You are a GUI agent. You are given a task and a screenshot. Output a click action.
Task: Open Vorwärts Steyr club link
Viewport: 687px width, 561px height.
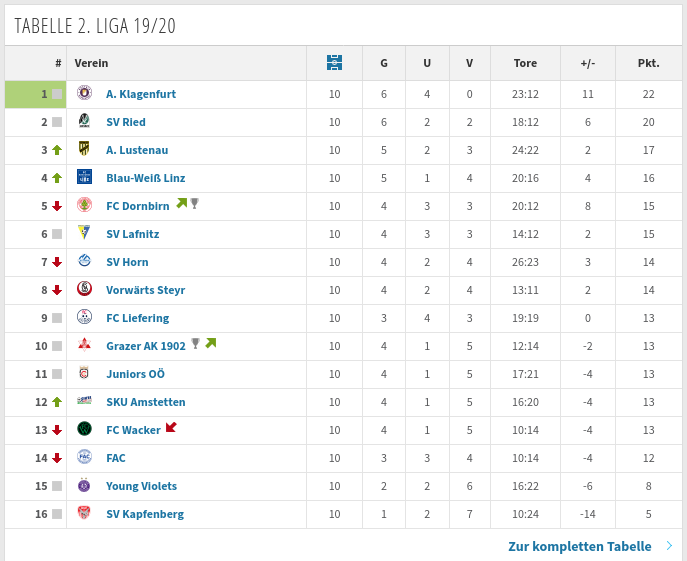click(x=145, y=290)
